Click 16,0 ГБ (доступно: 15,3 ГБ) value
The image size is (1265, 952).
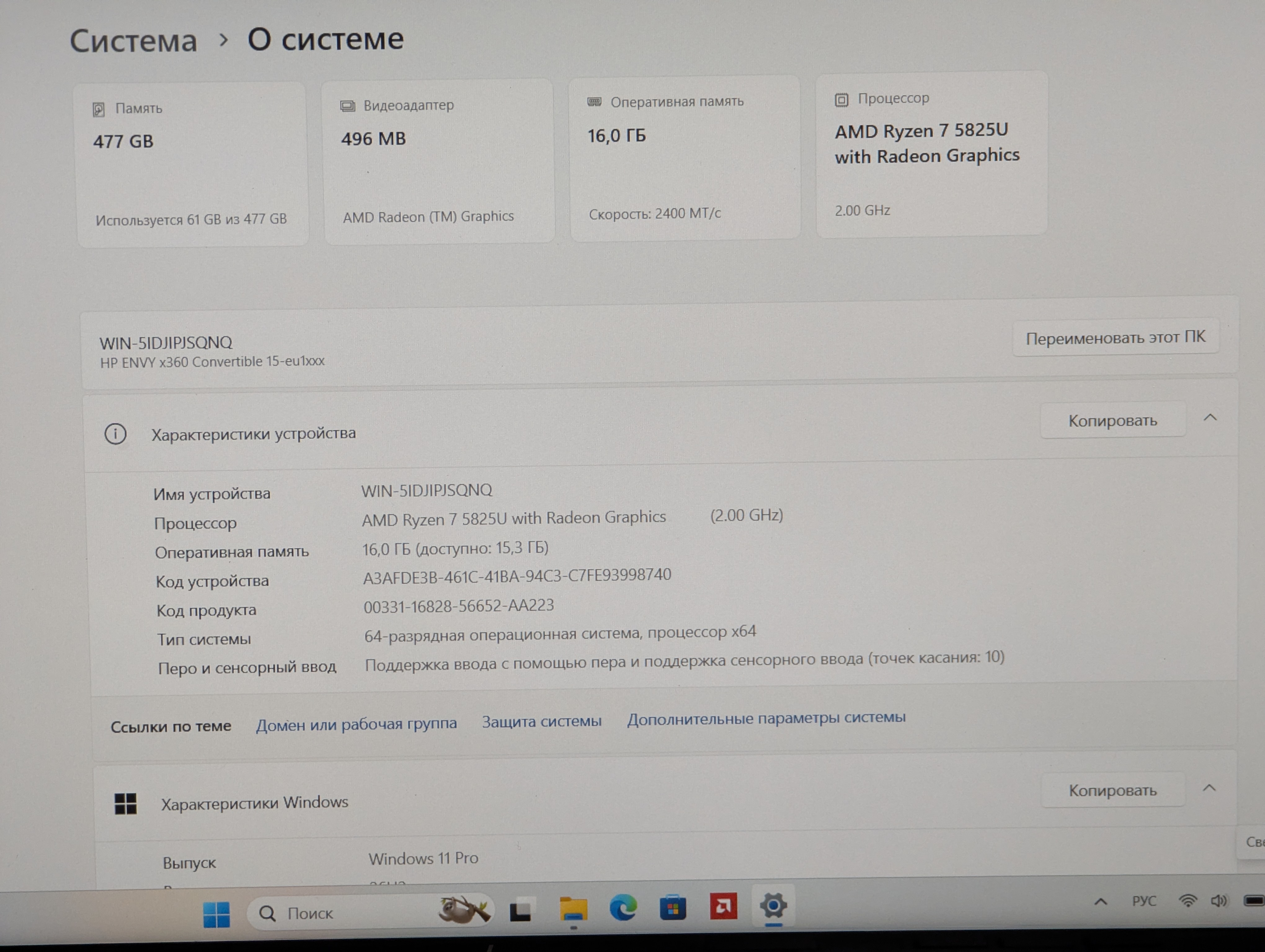[455, 549]
